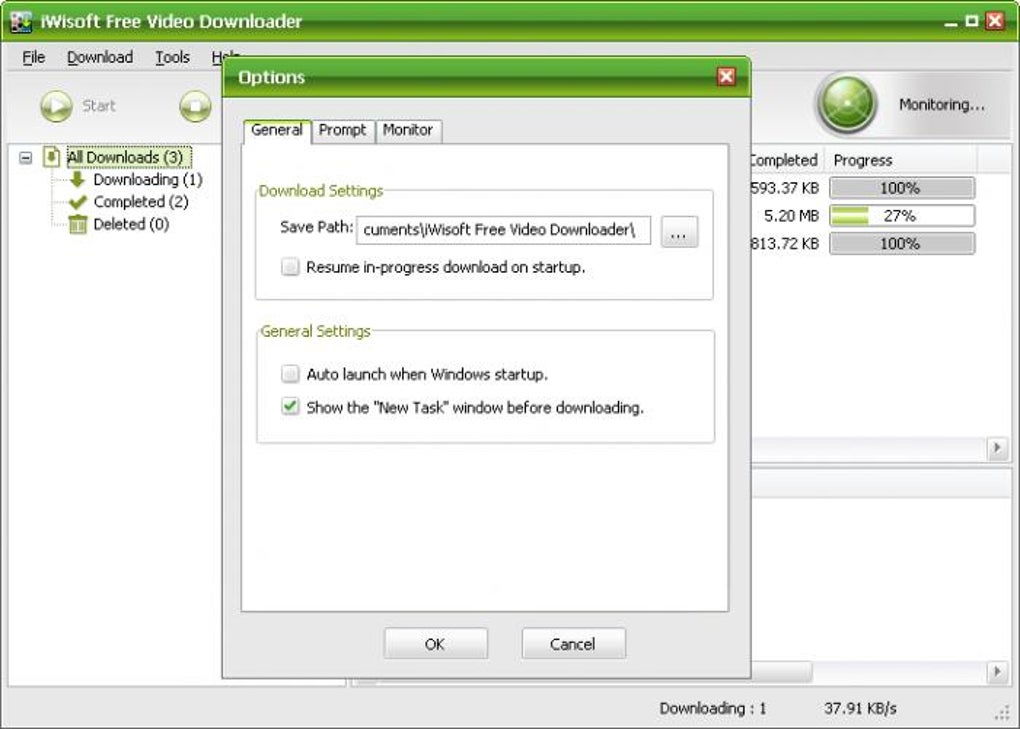Click the Completed checkmark icon in tree

click(77, 202)
